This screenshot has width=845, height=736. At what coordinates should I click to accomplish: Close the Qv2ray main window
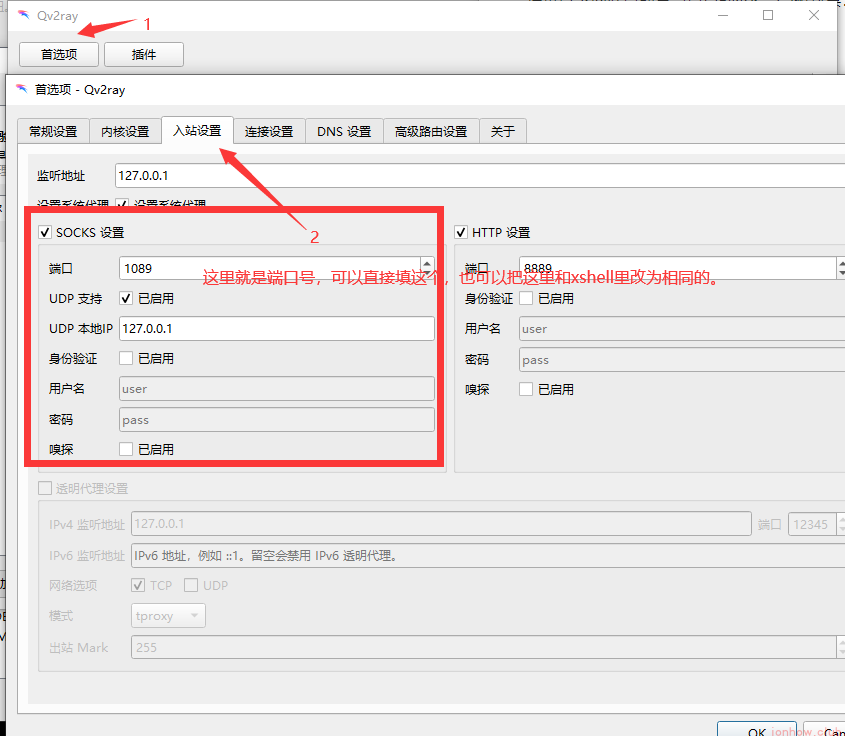click(814, 15)
